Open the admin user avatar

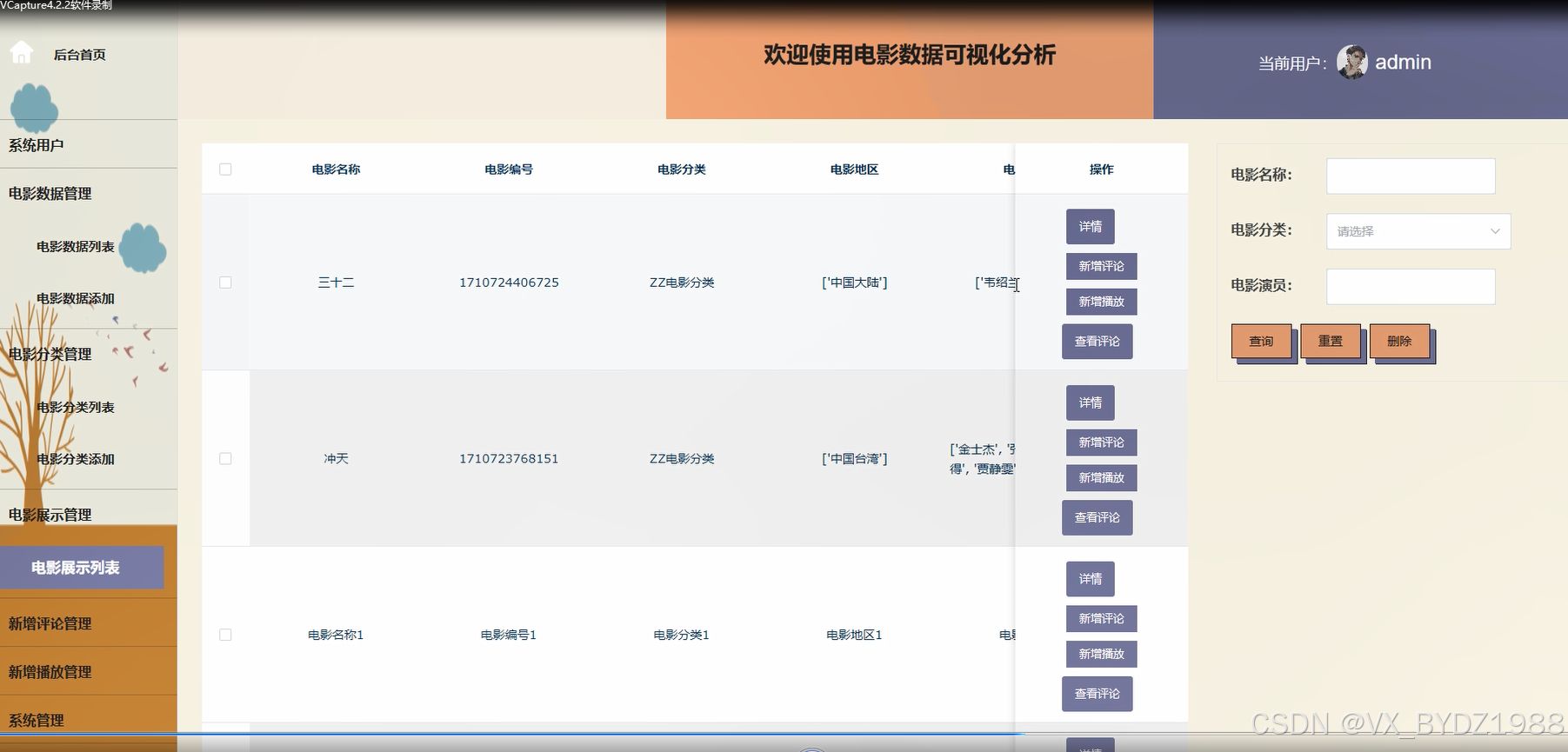1351,62
